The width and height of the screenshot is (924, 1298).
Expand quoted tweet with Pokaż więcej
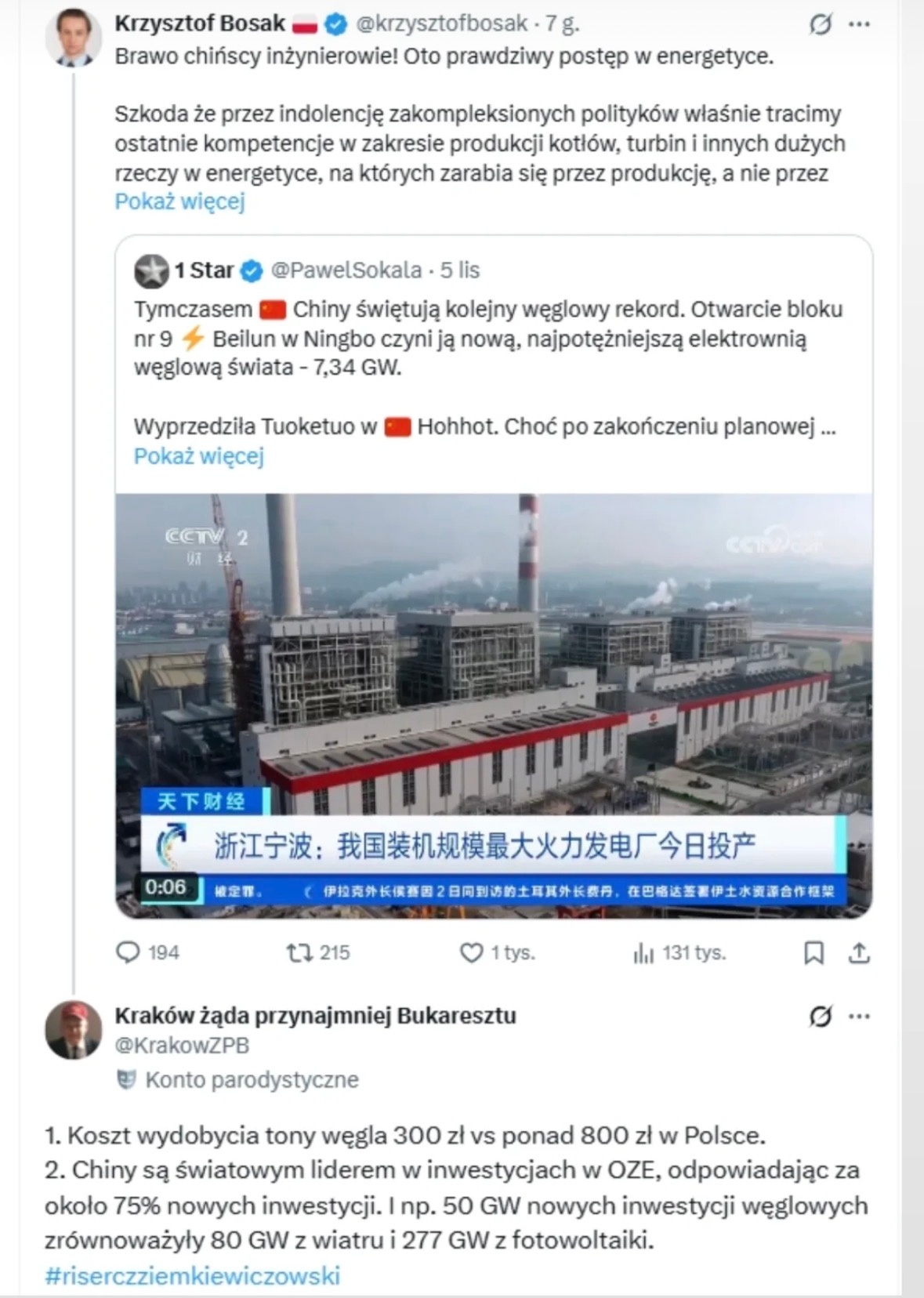[x=198, y=455]
